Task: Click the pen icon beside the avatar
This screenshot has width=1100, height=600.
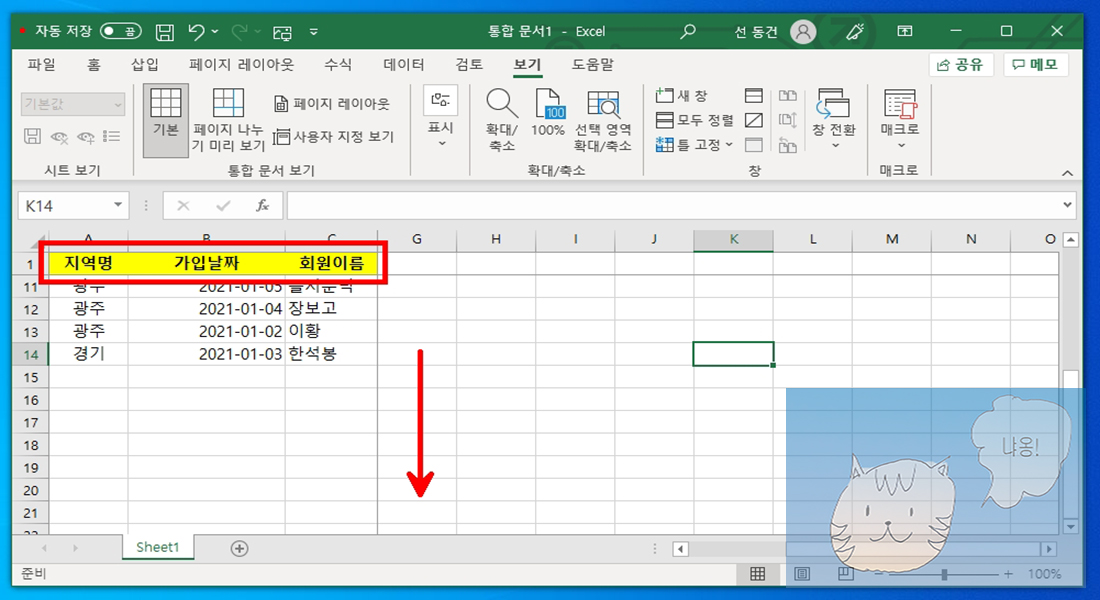Action: [855, 32]
